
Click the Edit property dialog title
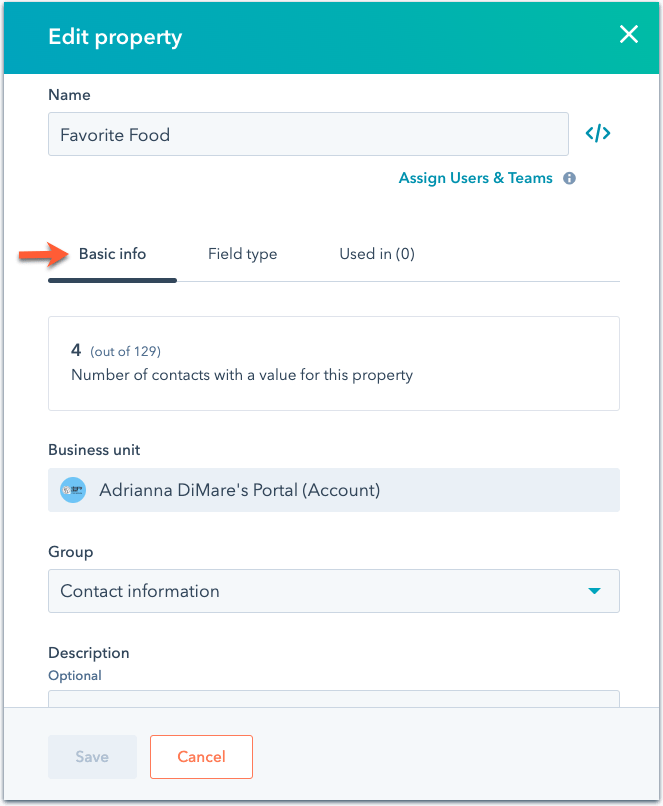[114, 36]
